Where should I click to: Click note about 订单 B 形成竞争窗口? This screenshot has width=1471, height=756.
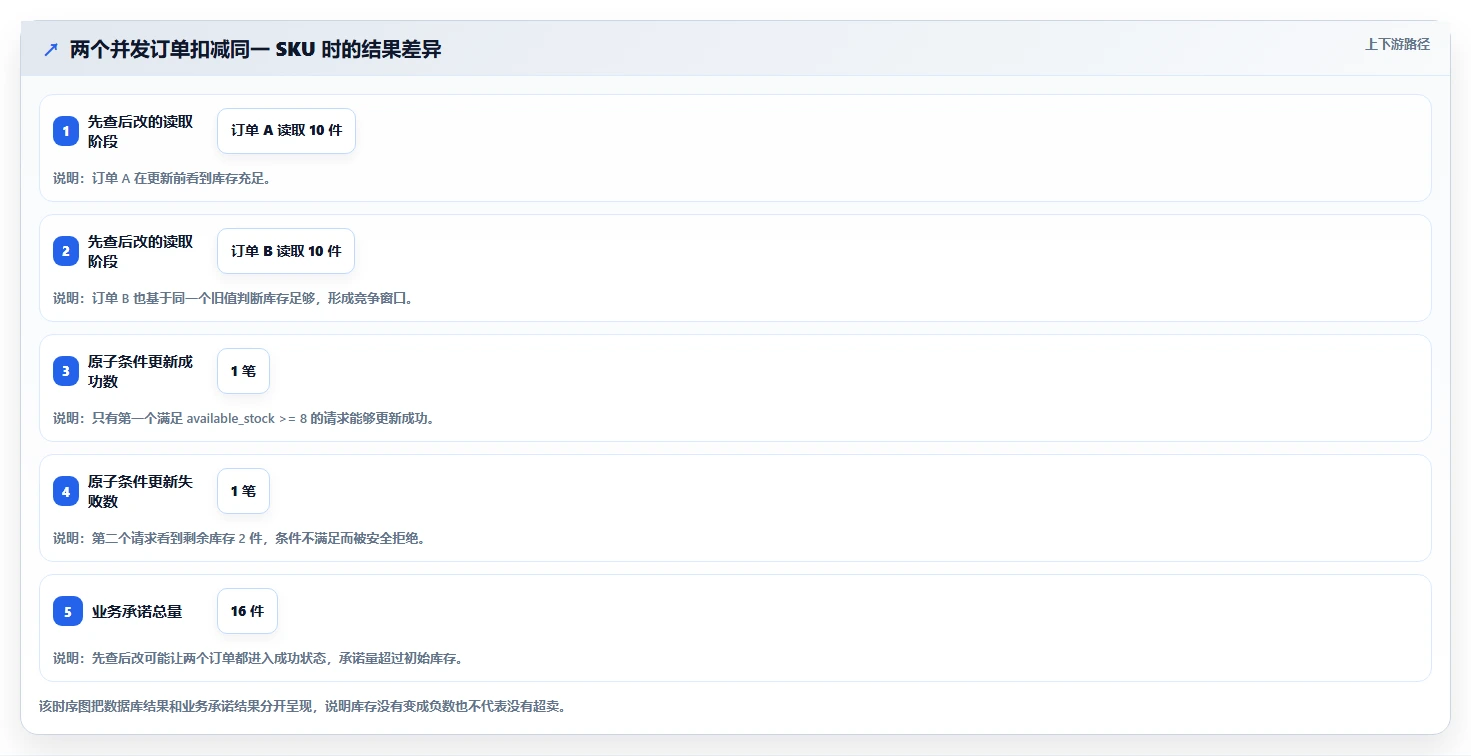233,298
